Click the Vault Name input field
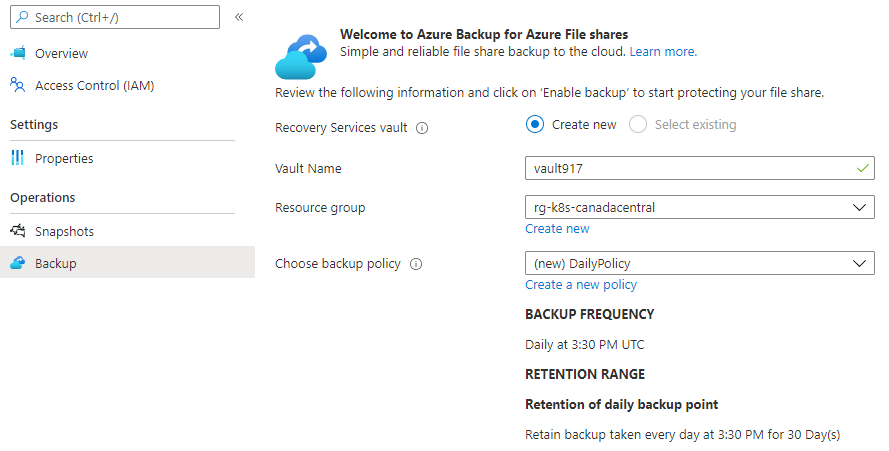 click(690, 168)
